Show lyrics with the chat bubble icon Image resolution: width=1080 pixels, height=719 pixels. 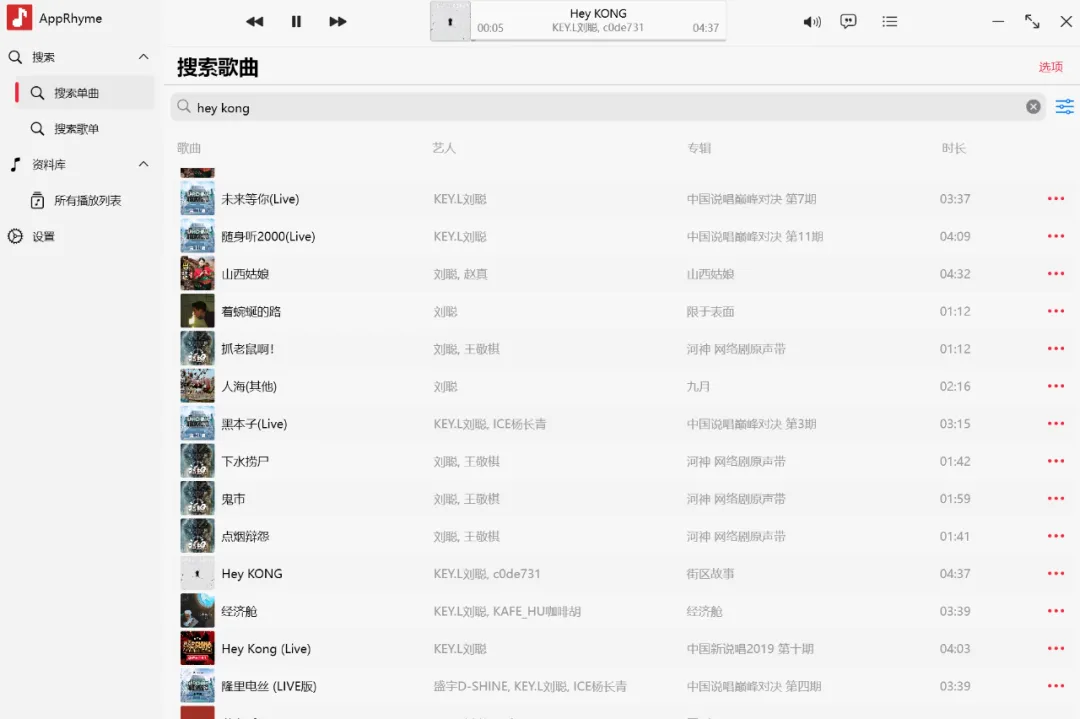[848, 21]
